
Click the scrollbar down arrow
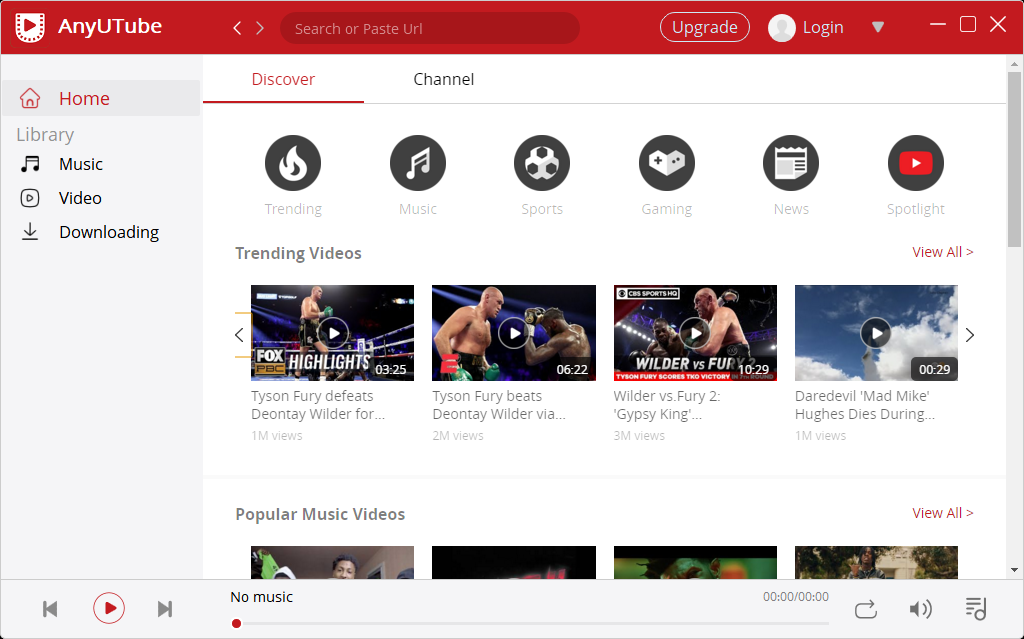click(1014, 570)
